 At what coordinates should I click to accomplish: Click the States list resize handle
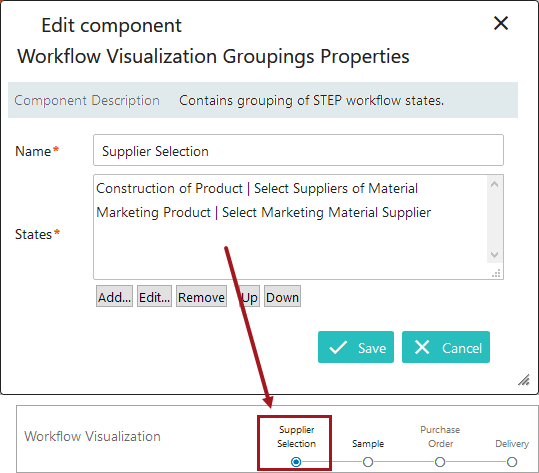496,273
